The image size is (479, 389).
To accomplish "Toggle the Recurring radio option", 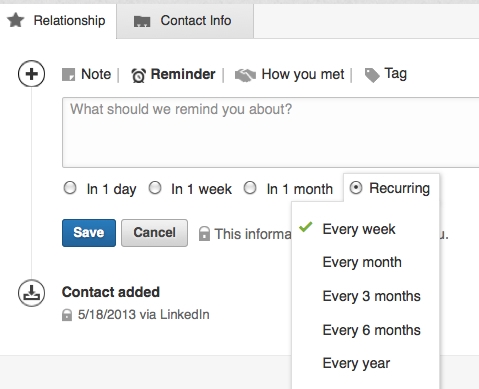I will pos(356,188).
